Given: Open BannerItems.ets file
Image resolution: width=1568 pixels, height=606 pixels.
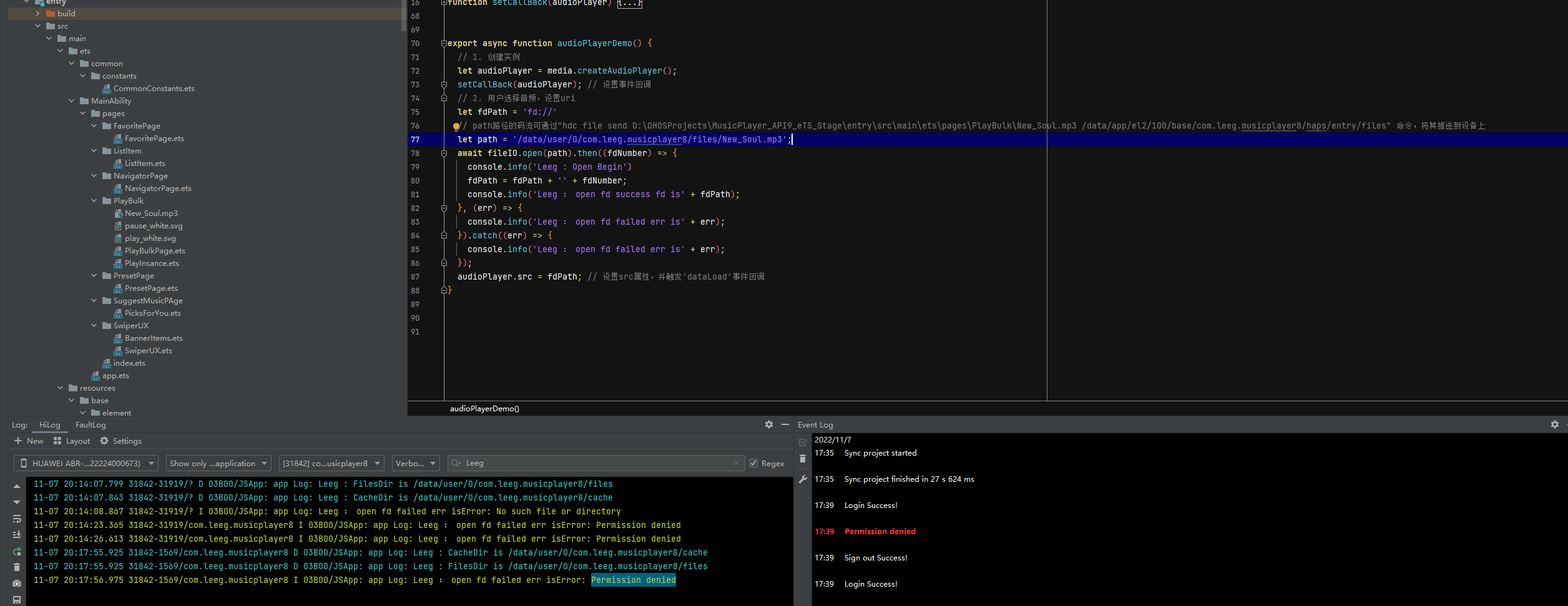Looking at the screenshot, I should (153, 338).
